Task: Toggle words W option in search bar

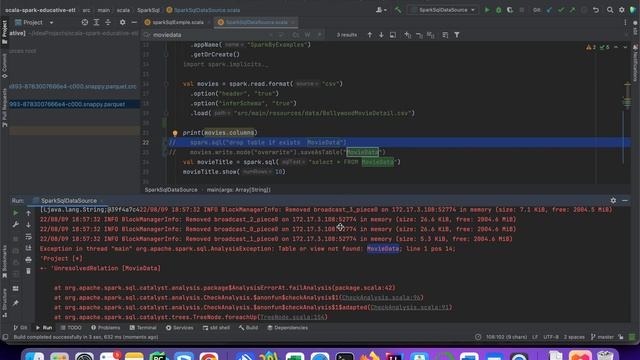Action: (x=307, y=35)
